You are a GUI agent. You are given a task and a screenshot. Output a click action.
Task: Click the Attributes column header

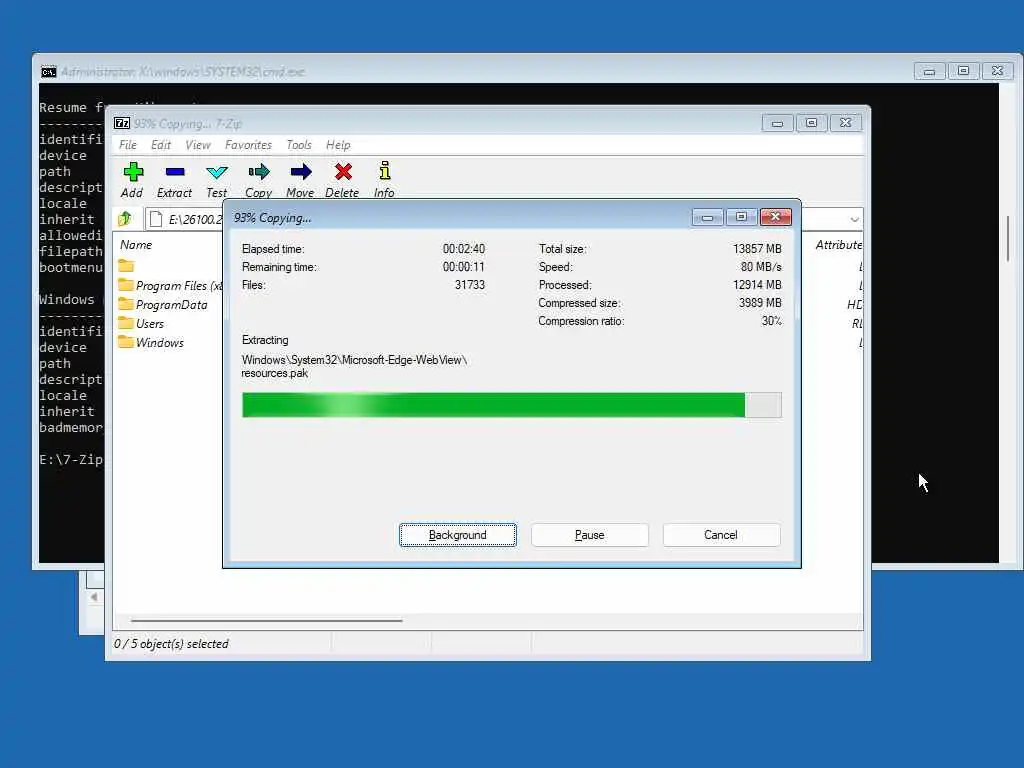839,245
